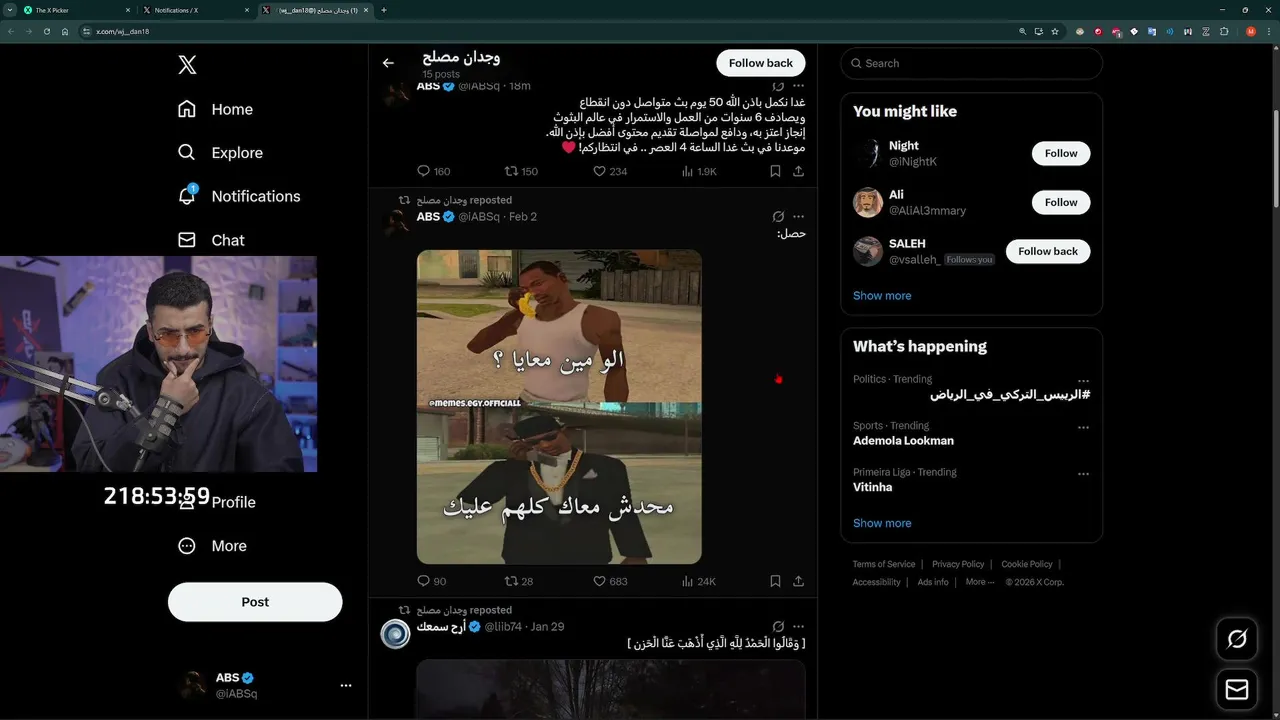Follow the Night account
This screenshot has width=1280, height=720.
tap(1061, 153)
